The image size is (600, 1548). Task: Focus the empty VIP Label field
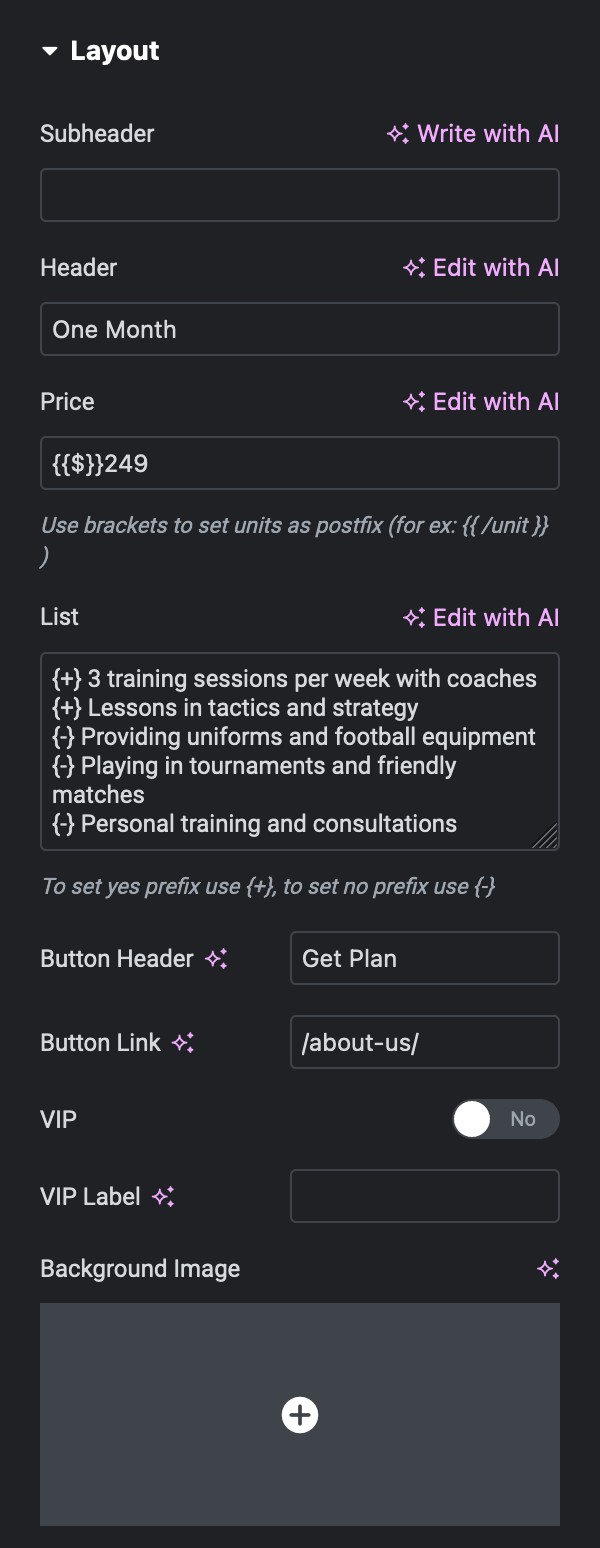425,1196
